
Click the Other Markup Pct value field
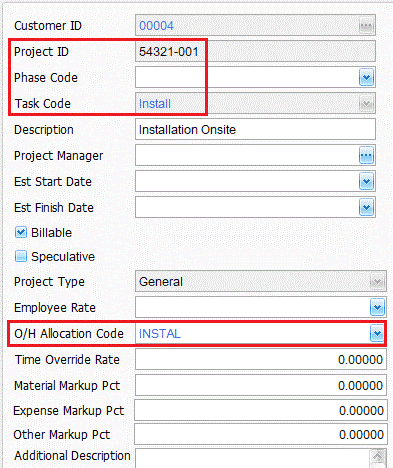261,434
